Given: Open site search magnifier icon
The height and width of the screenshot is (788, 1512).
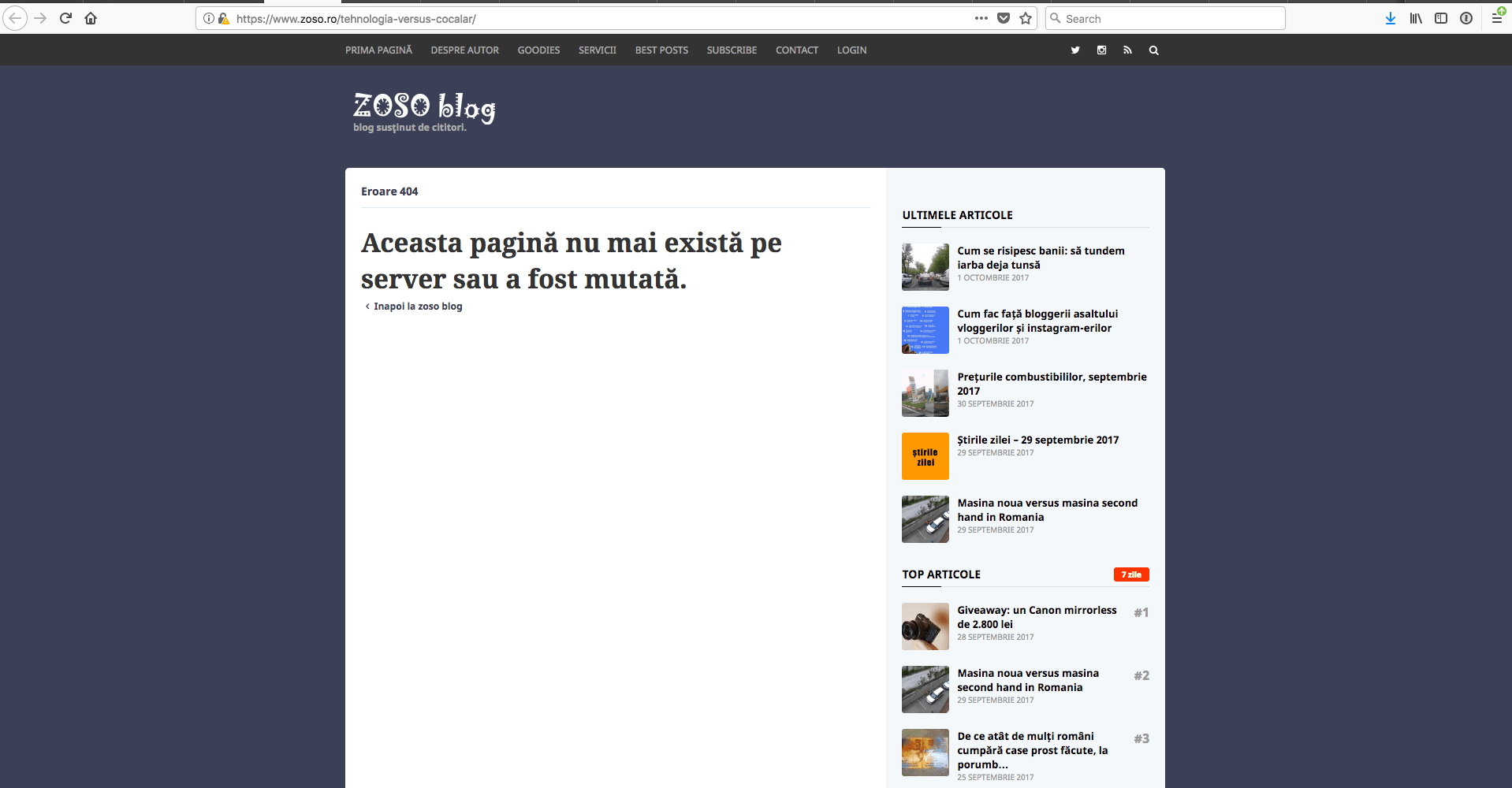Looking at the screenshot, I should click(x=1153, y=50).
